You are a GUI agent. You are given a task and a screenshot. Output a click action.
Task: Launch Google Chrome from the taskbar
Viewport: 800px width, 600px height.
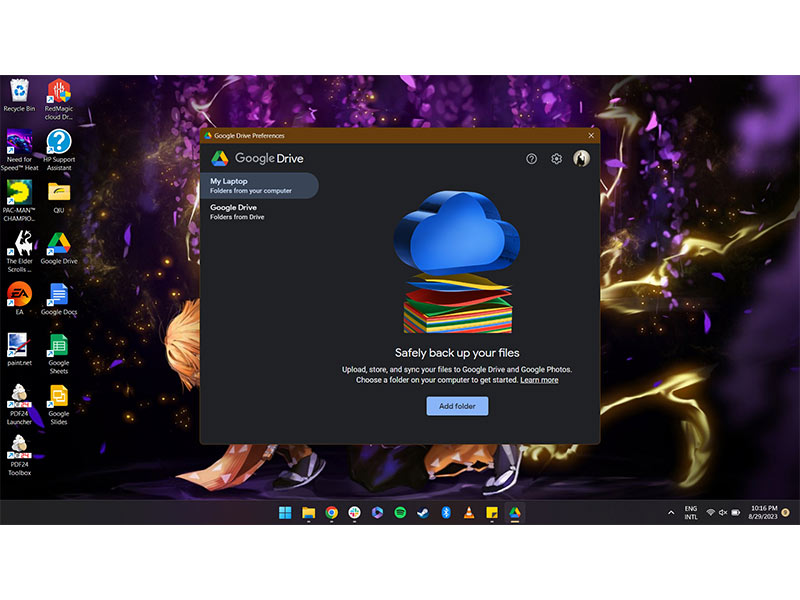coord(331,513)
